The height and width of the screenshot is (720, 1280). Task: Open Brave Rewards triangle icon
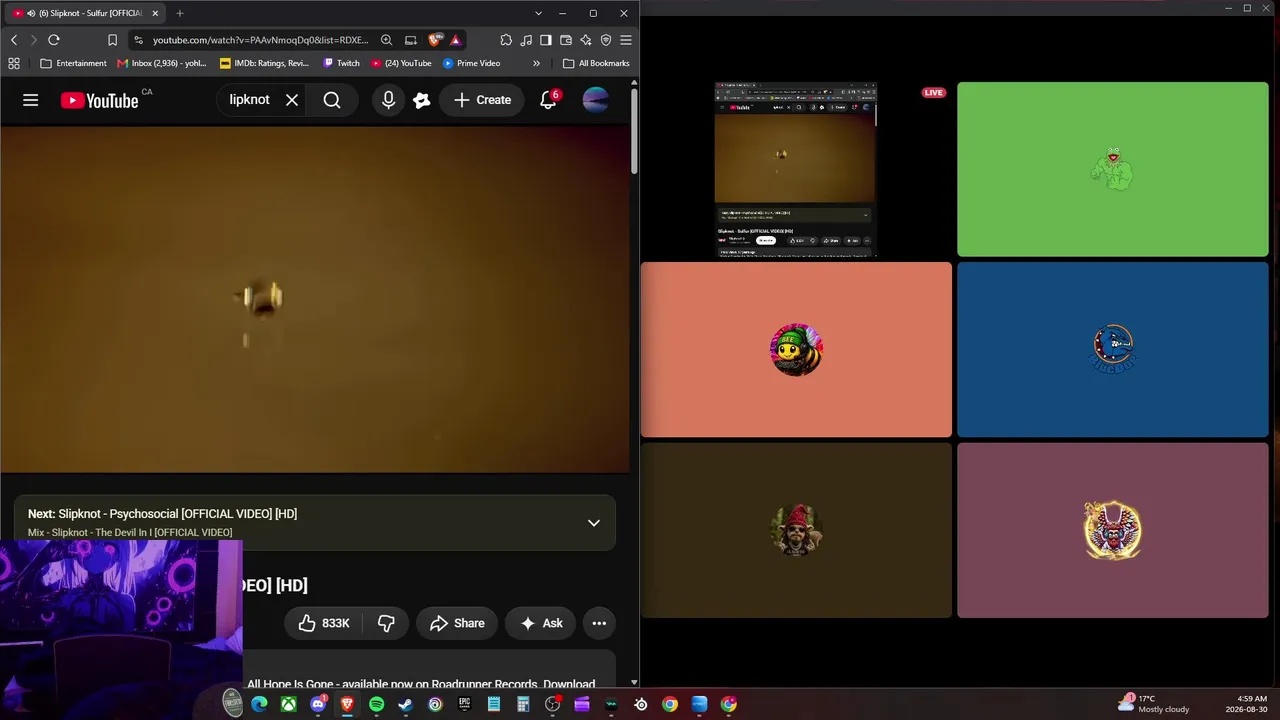pos(456,40)
